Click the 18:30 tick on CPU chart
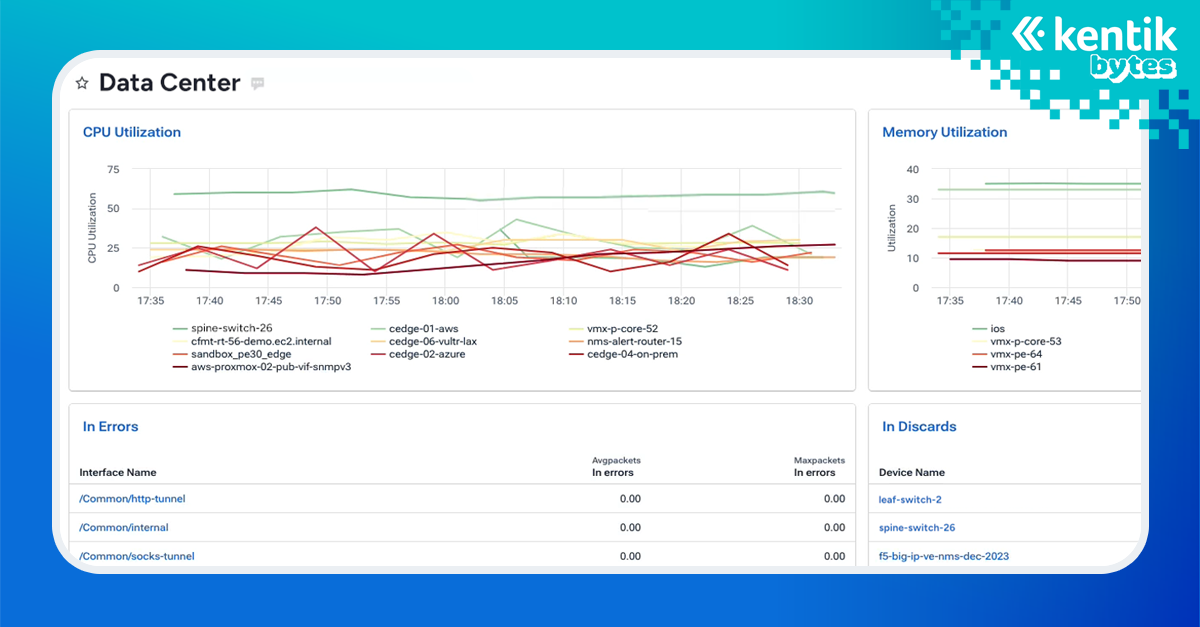The width and height of the screenshot is (1200, 627). [x=799, y=301]
